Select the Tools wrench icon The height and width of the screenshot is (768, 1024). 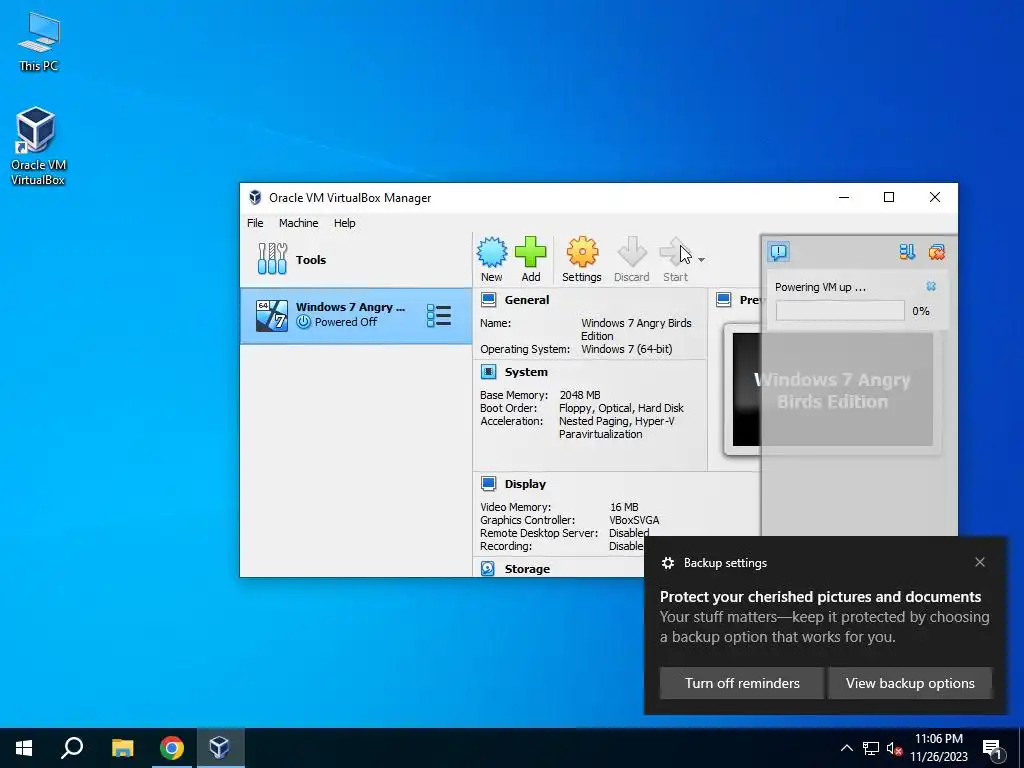tap(272, 259)
